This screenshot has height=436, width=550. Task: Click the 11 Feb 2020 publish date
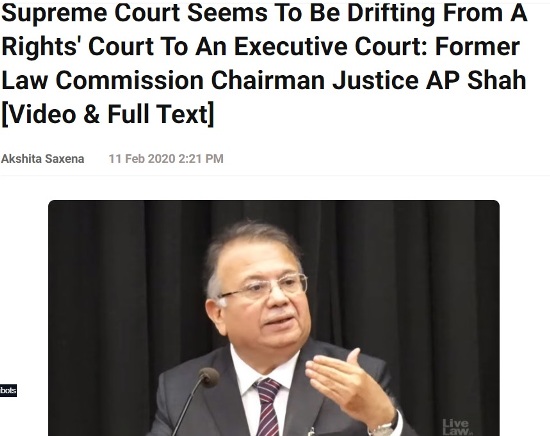click(x=142, y=159)
